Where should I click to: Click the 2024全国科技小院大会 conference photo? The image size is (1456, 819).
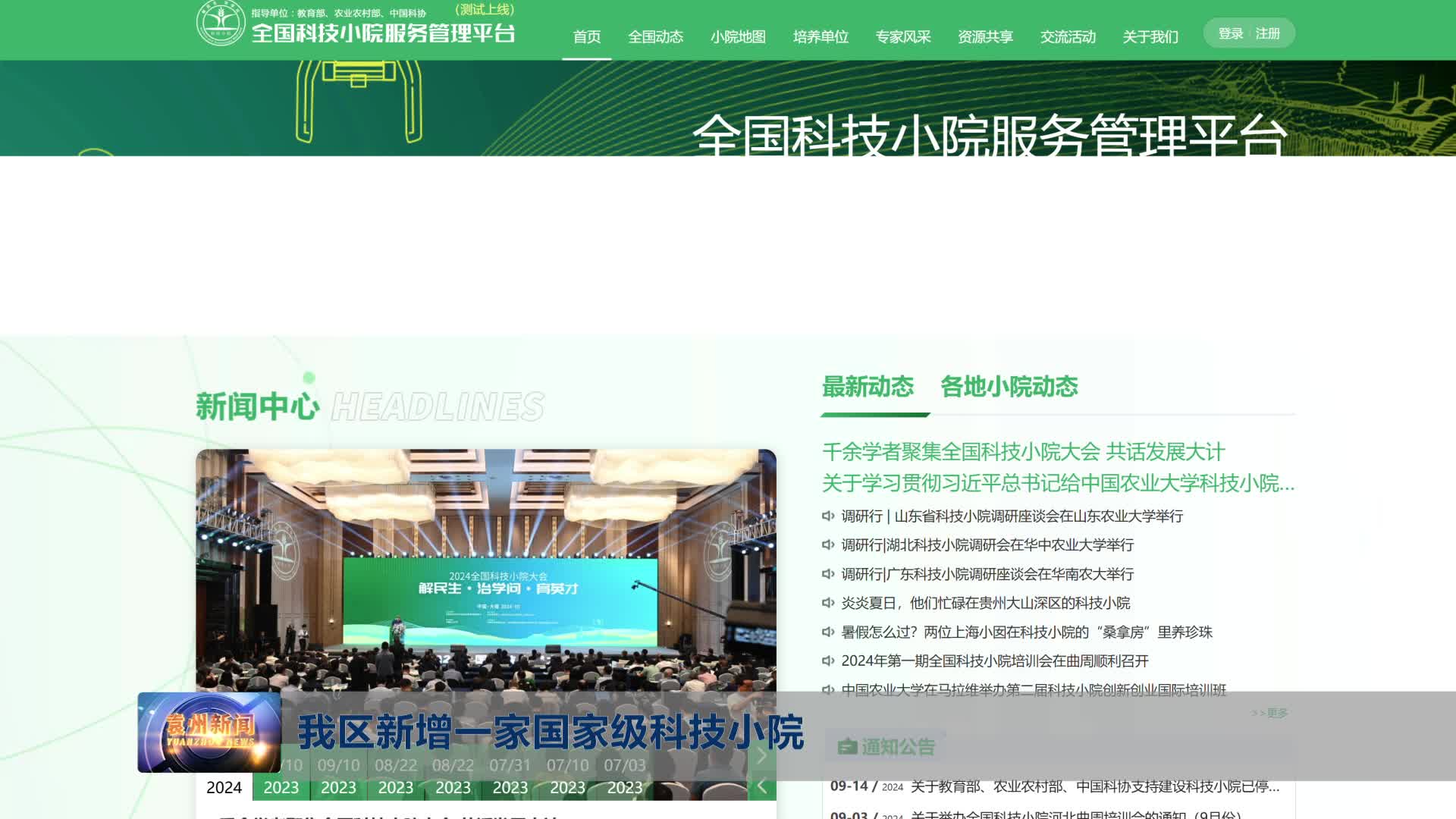(x=486, y=570)
